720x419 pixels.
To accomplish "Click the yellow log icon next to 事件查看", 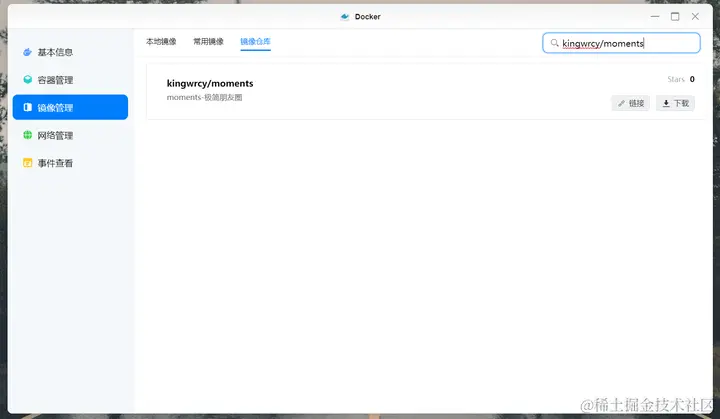I will 28,163.
